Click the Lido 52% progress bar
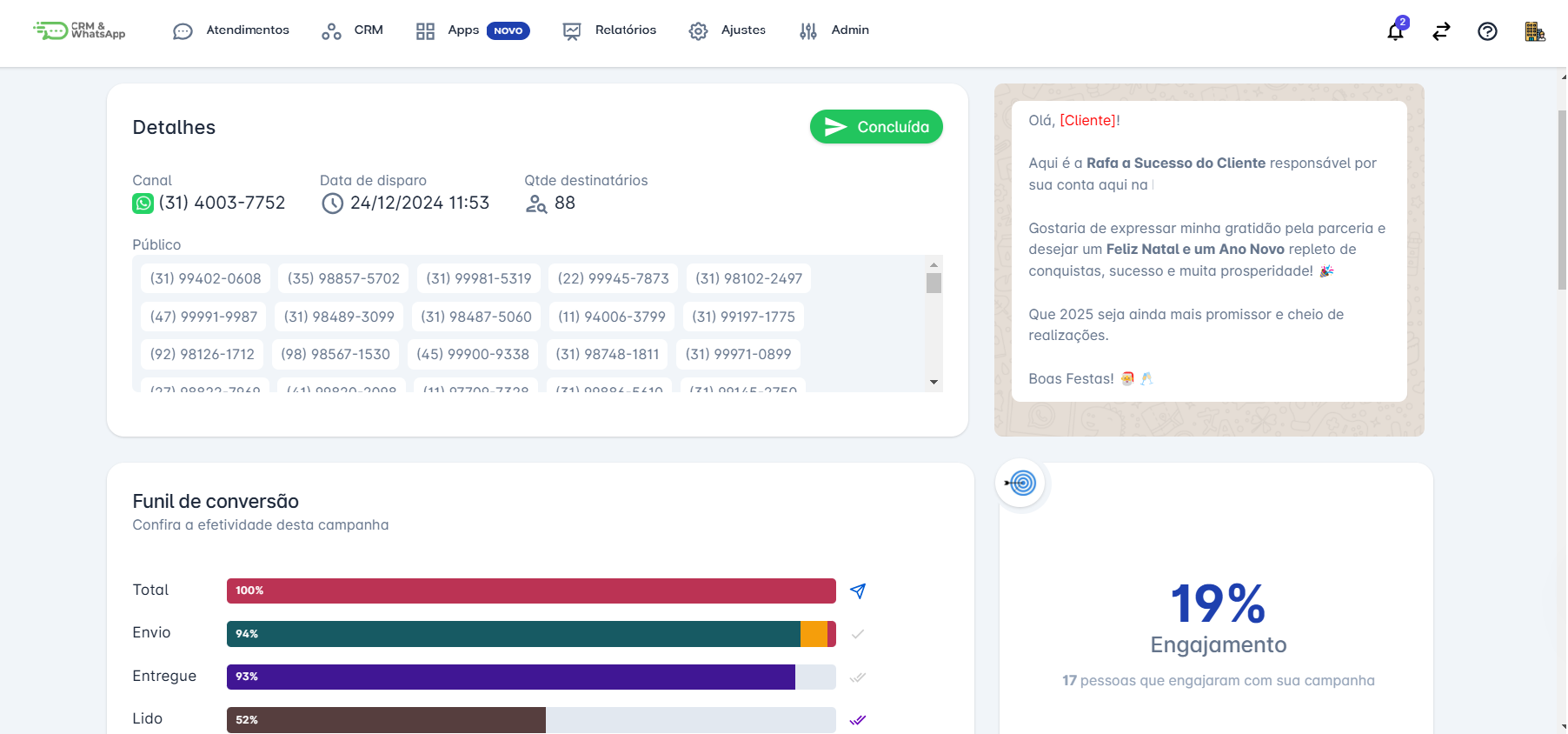Screen dimensions: 1568x734 click(530, 720)
